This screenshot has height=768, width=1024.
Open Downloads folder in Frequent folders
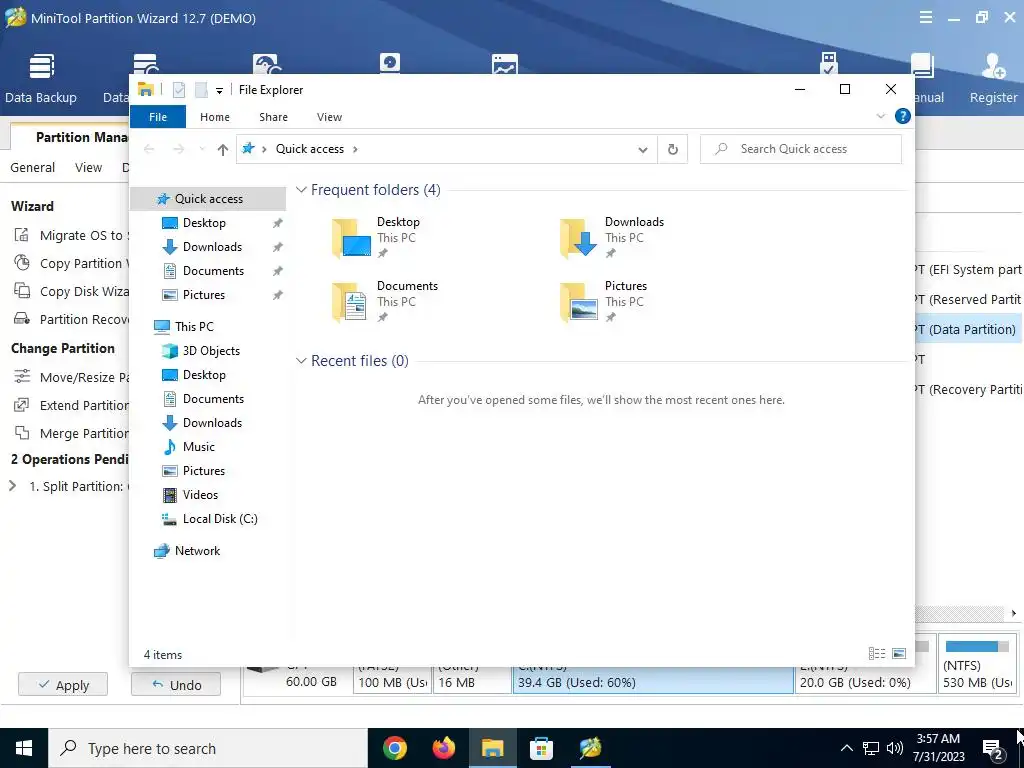tap(613, 238)
